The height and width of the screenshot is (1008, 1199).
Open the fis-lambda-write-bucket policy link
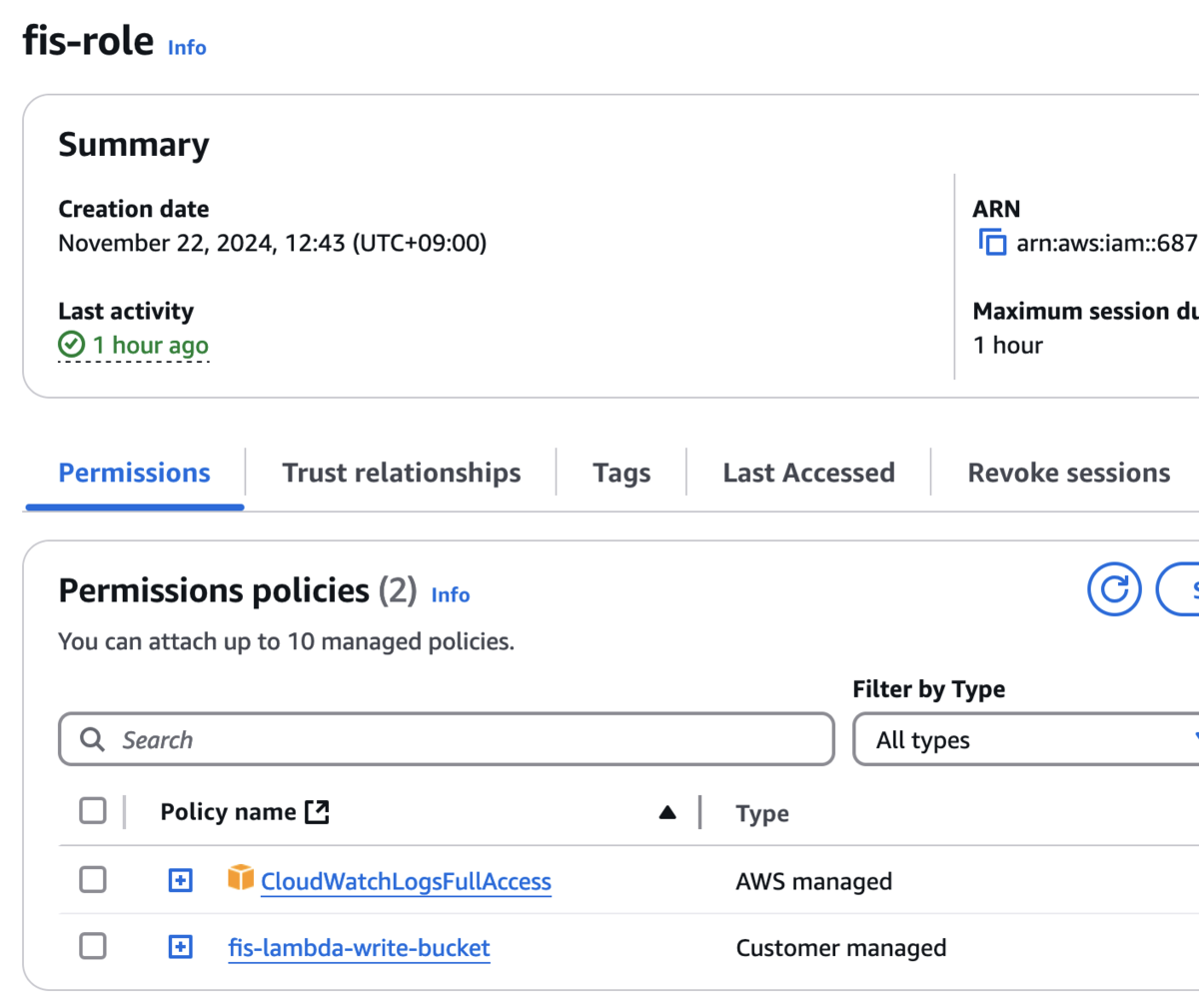359,947
